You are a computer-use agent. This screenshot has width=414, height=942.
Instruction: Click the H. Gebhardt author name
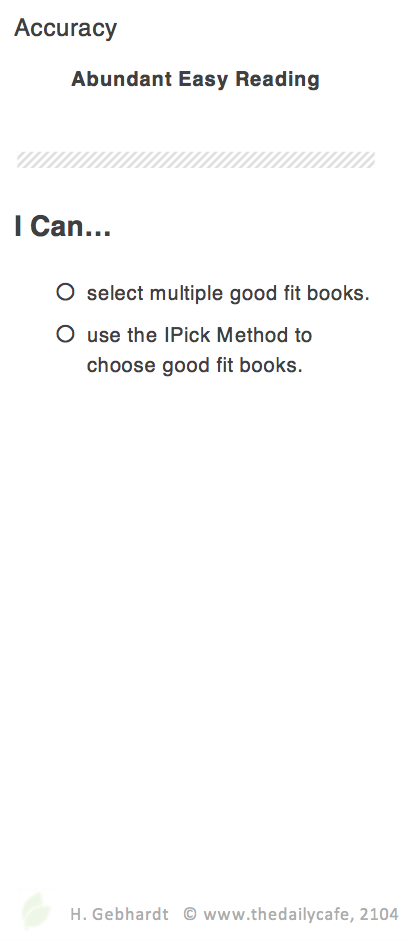[x=119, y=914]
